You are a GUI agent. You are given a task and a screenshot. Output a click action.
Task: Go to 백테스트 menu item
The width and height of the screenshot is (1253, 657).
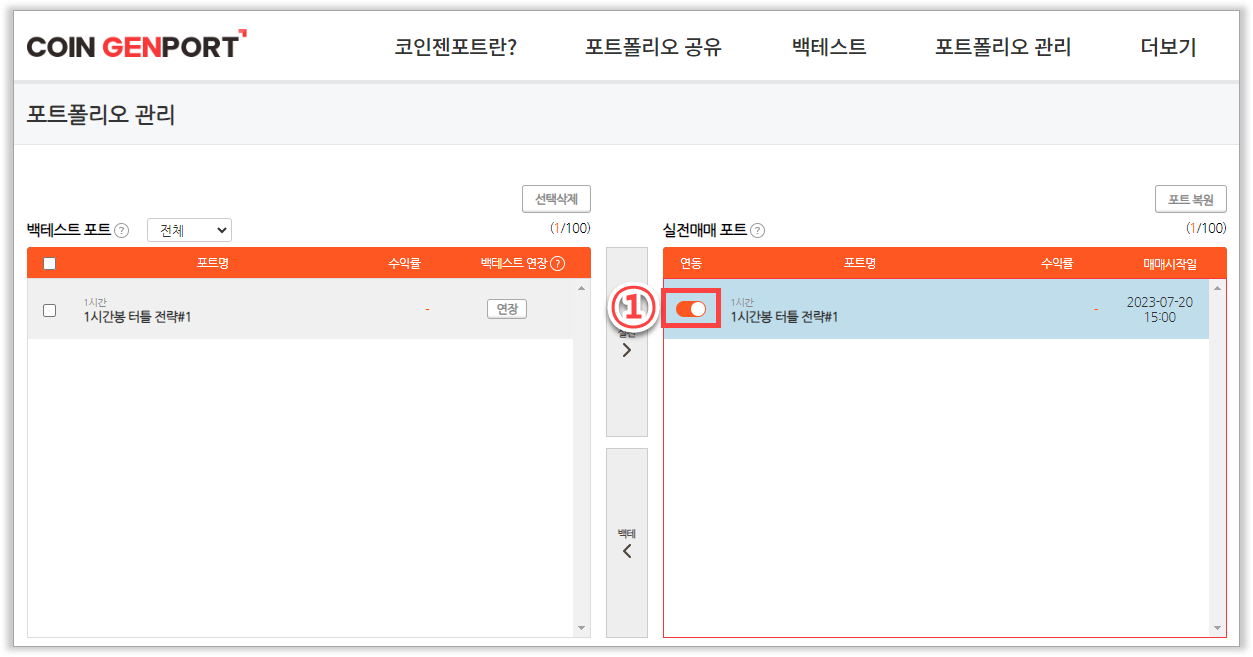tap(828, 47)
